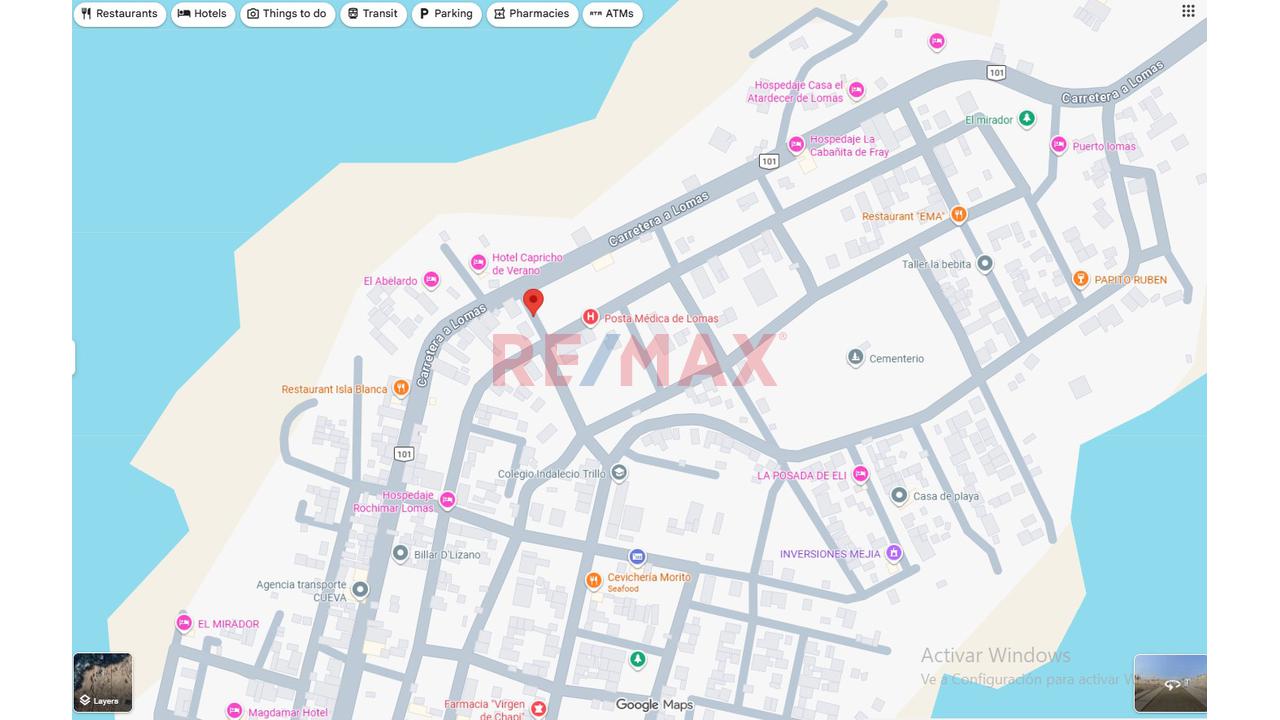Click the red location pin marker
This screenshot has height=720, width=1280.
pos(534,302)
